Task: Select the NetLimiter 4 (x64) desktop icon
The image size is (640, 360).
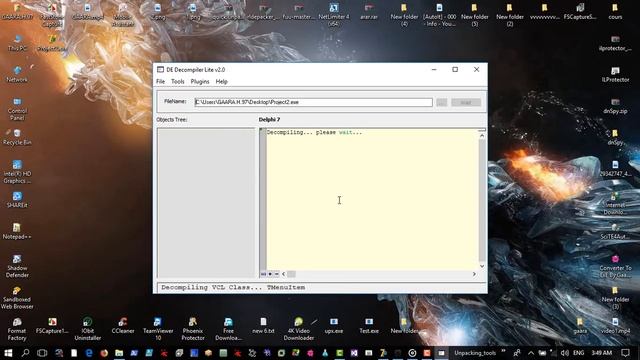Action: 334,15
